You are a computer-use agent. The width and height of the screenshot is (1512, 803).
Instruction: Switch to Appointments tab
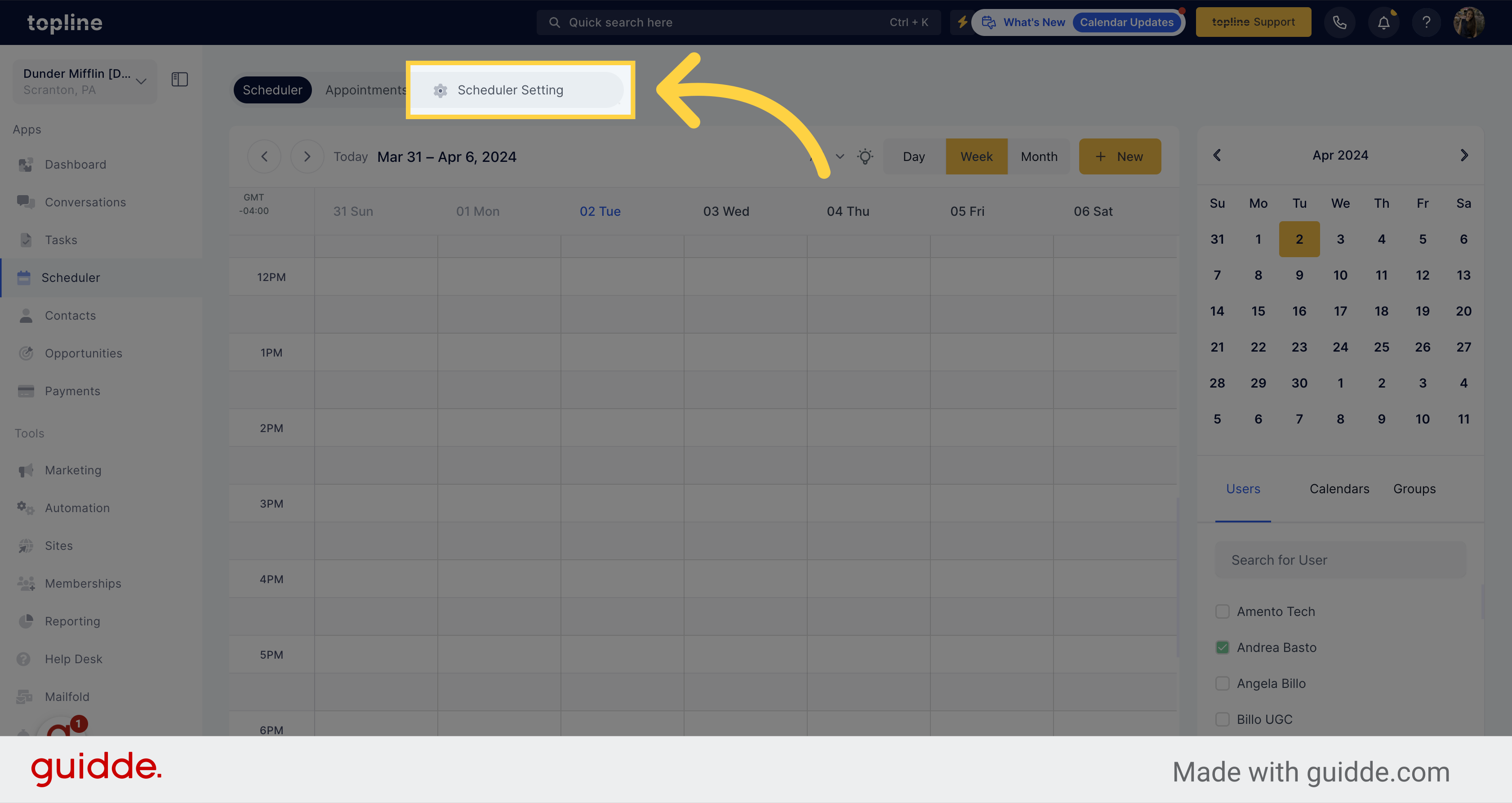coord(366,89)
